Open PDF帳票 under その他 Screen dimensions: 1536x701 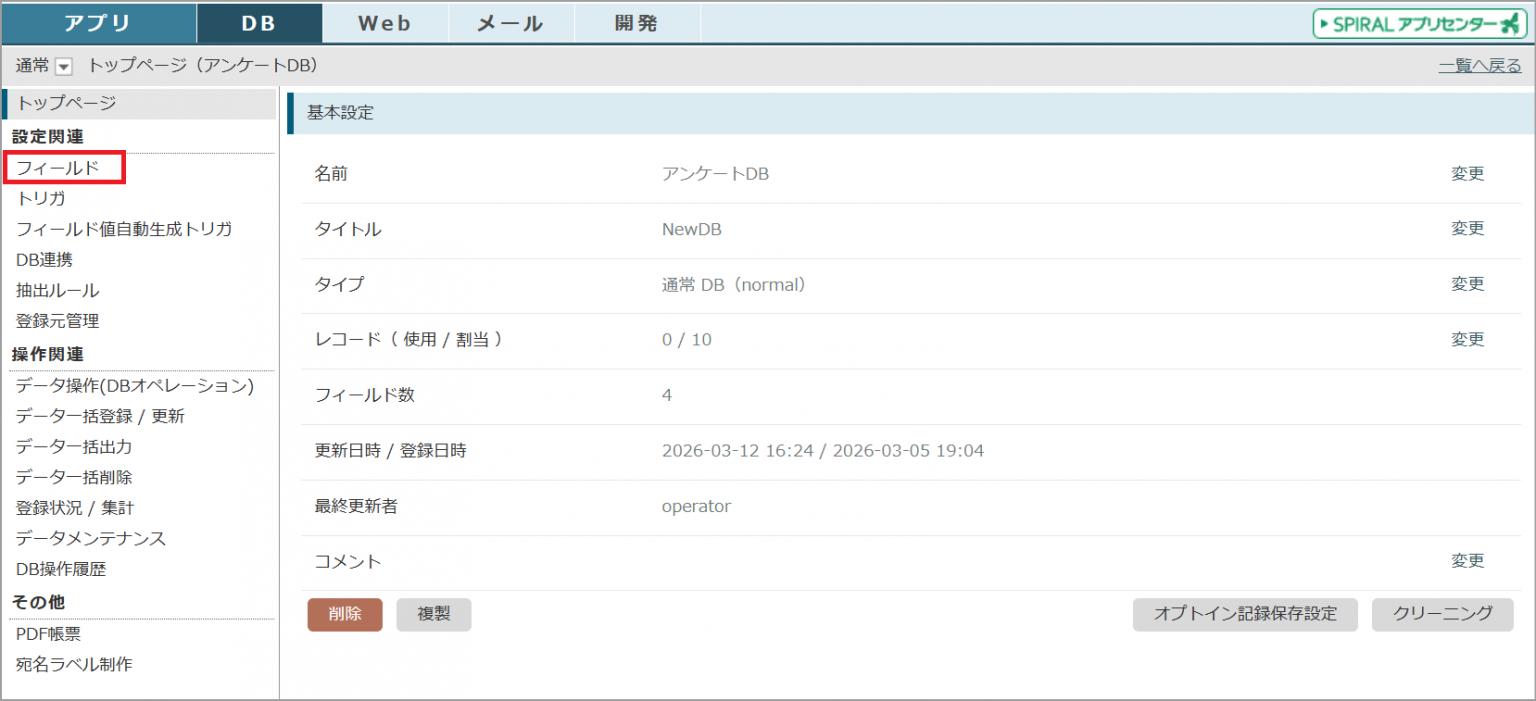(48, 634)
